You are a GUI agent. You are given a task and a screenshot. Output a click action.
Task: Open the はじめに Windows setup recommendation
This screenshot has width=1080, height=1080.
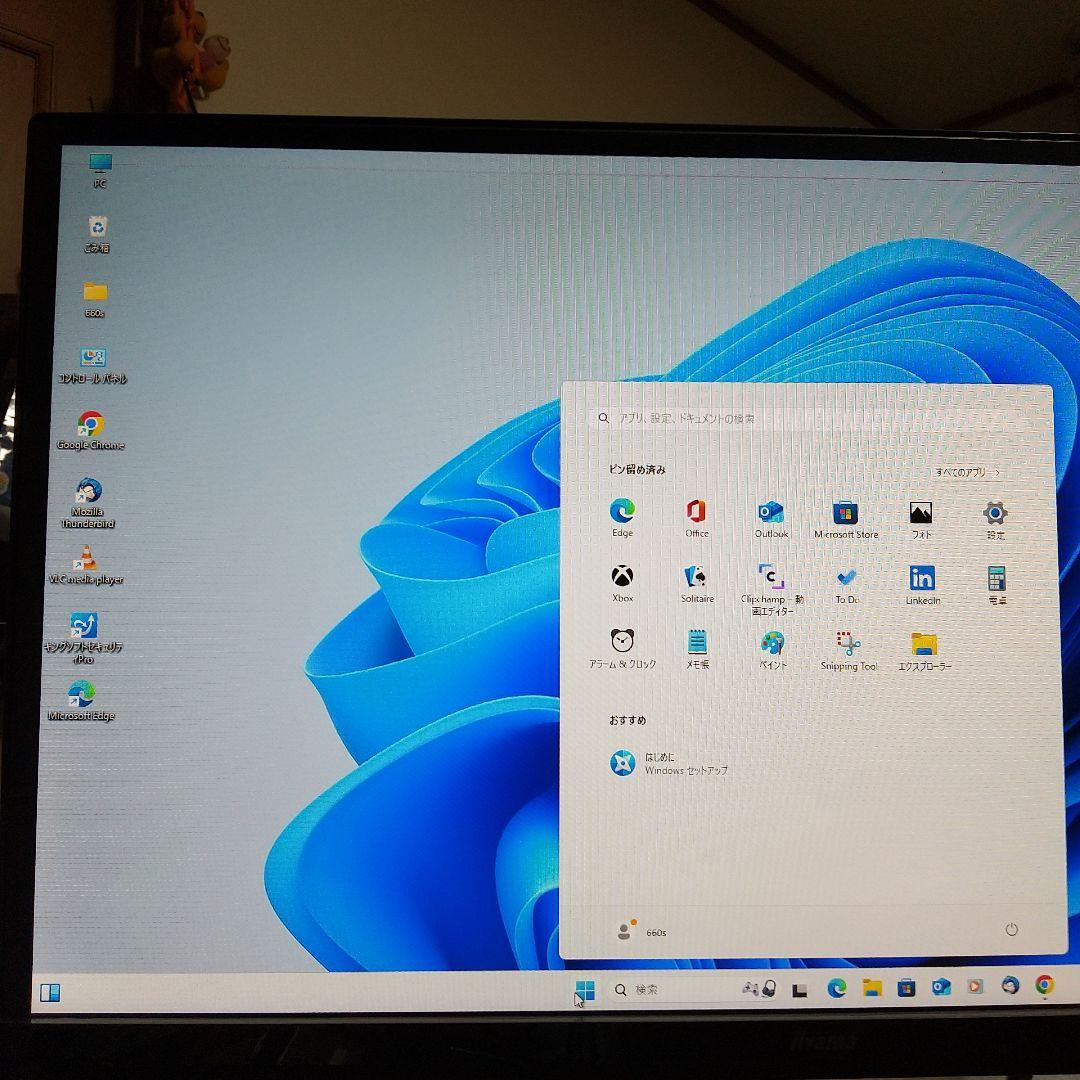coord(668,763)
